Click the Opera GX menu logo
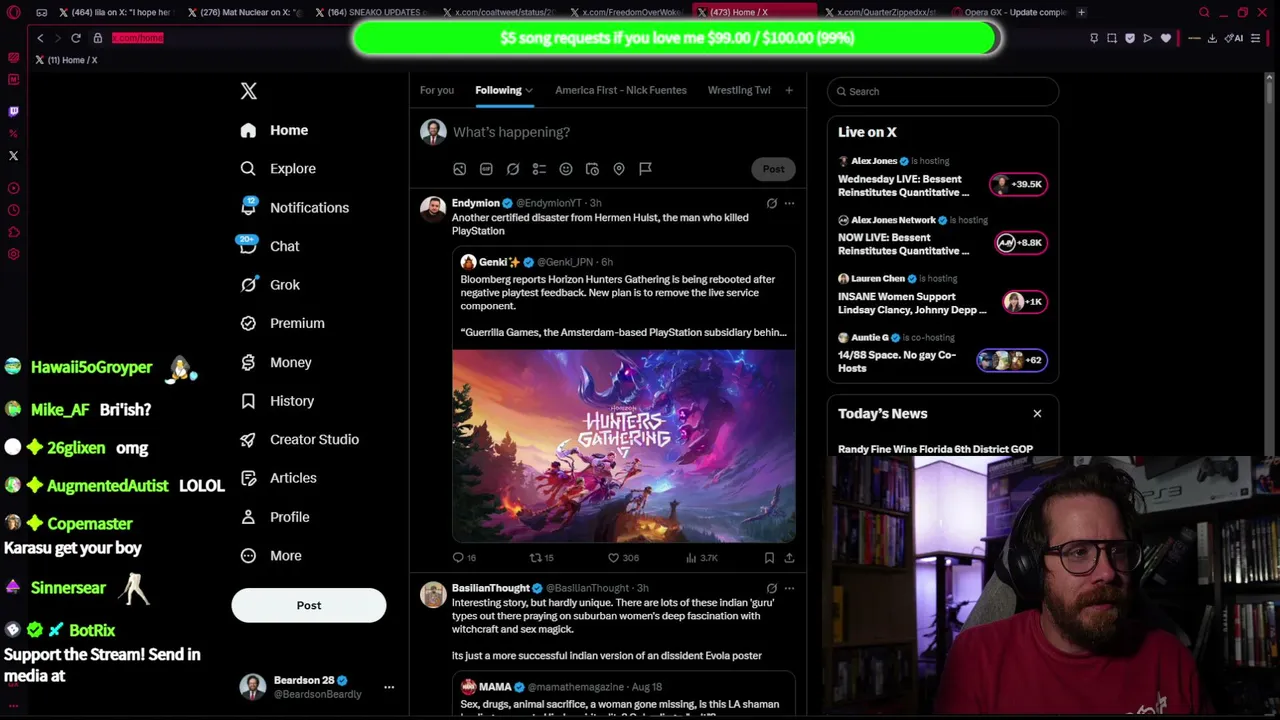This screenshot has width=1280, height=720. point(13,12)
